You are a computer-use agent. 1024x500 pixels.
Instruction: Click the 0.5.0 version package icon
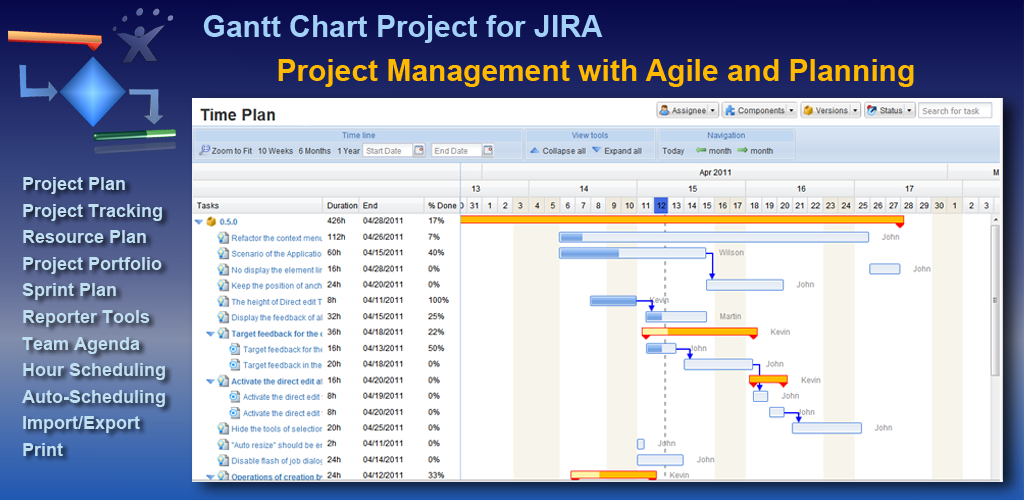(x=212, y=221)
